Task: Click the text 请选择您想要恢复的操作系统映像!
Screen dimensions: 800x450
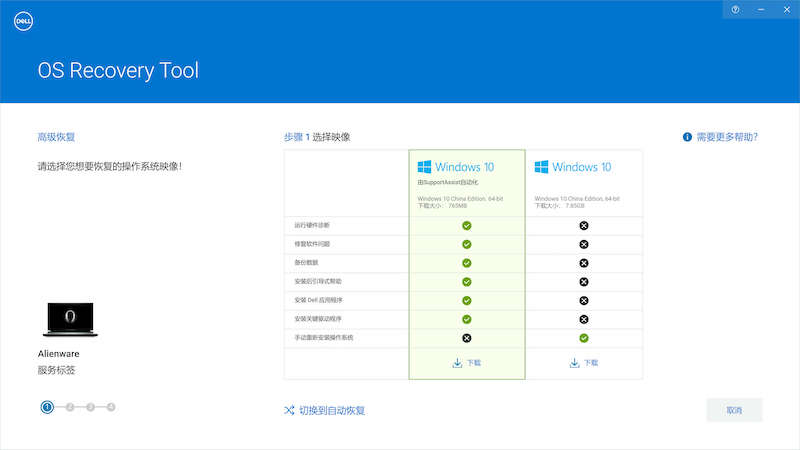Action: click(x=110, y=166)
